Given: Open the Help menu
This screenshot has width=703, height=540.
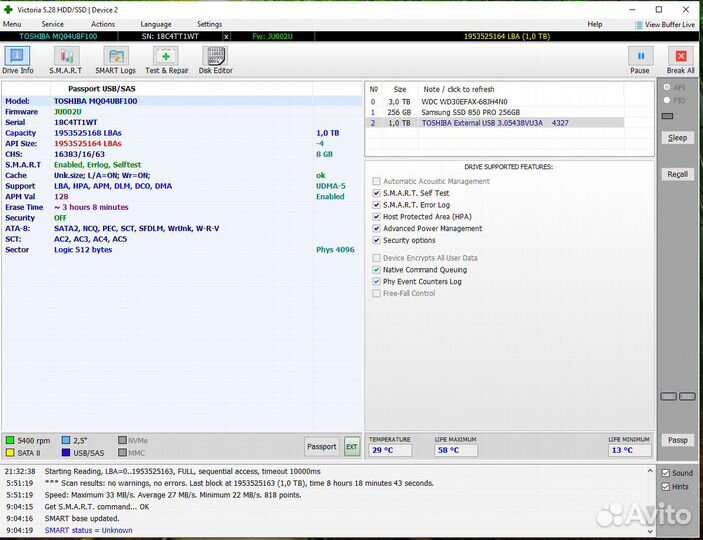Looking at the screenshot, I should (x=594, y=24).
